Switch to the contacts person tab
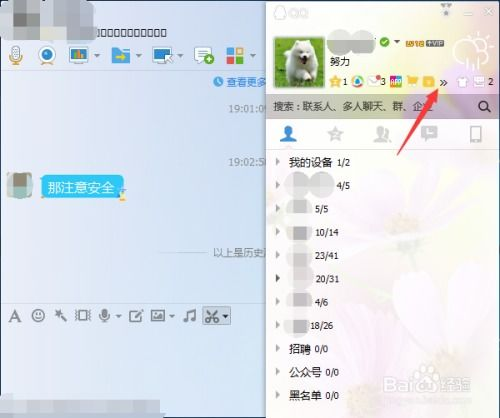Viewport: 500px width, 418px height. click(288, 134)
